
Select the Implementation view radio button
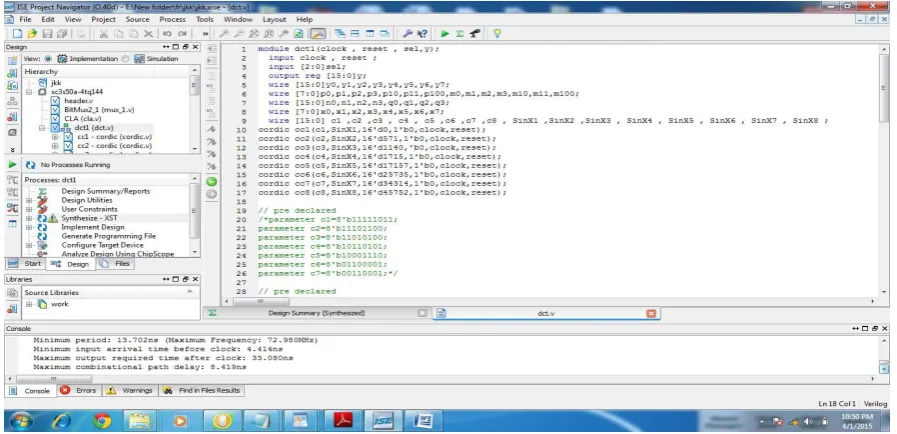(x=47, y=59)
